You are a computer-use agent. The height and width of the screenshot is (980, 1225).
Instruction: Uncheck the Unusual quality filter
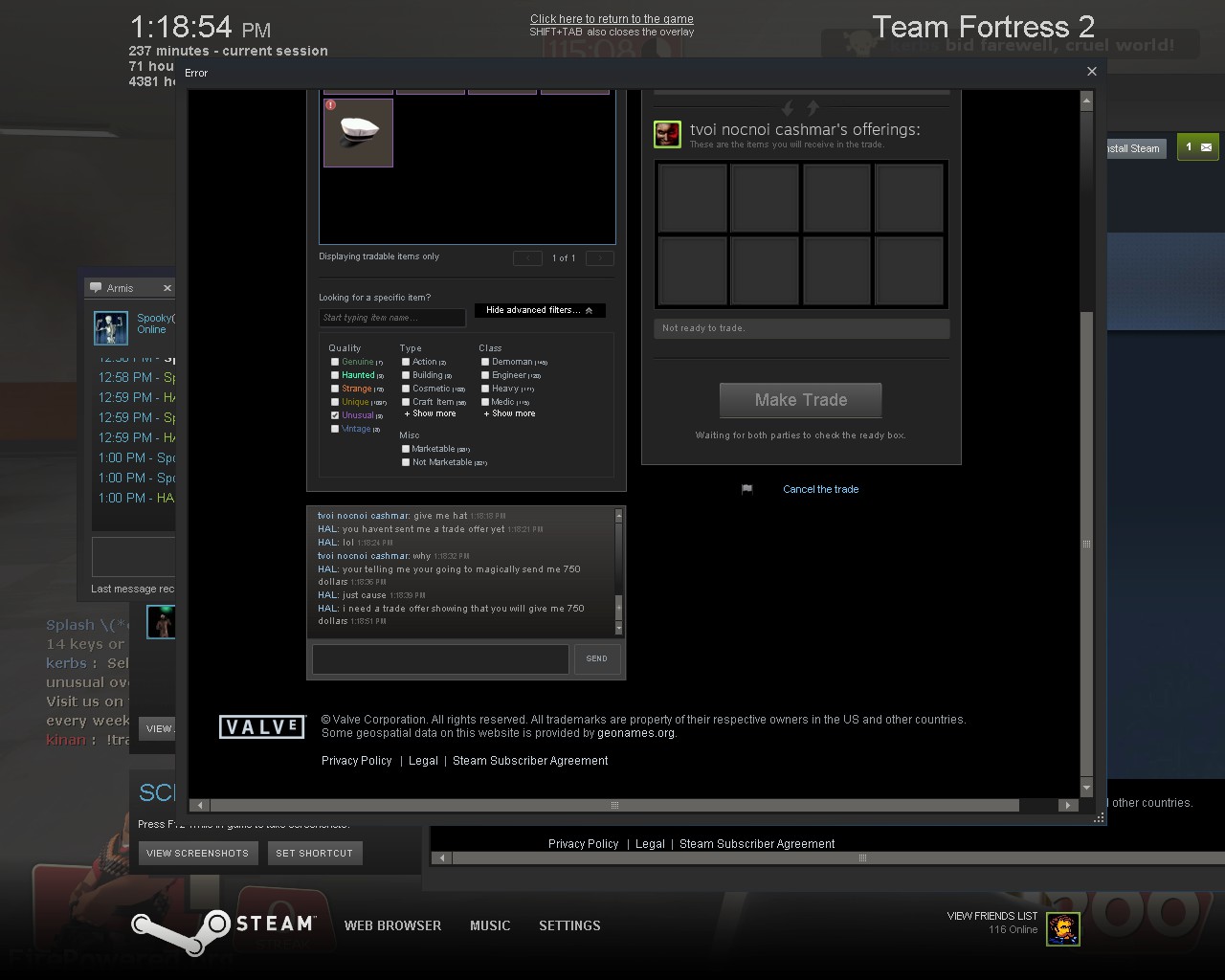coord(335,415)
